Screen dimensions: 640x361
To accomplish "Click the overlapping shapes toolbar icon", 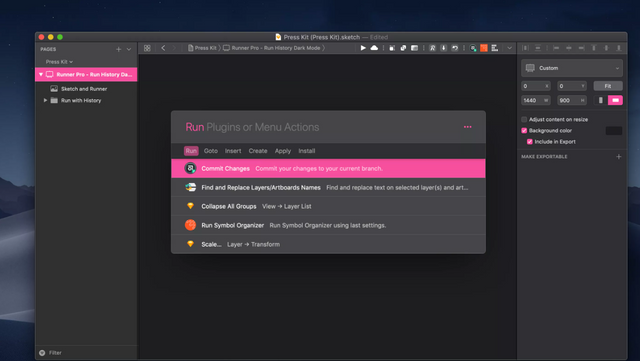I will coord(403,48).
